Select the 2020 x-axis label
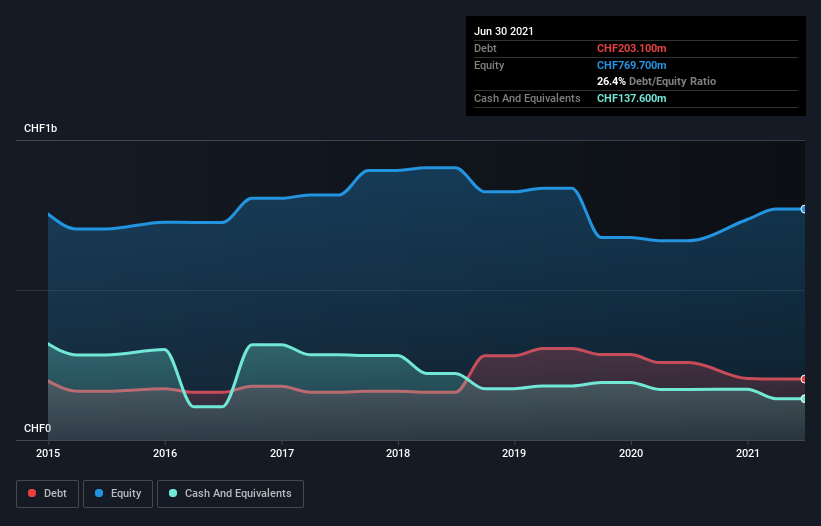Viewport: 821px width, 526px height. (x=631, y=453)
